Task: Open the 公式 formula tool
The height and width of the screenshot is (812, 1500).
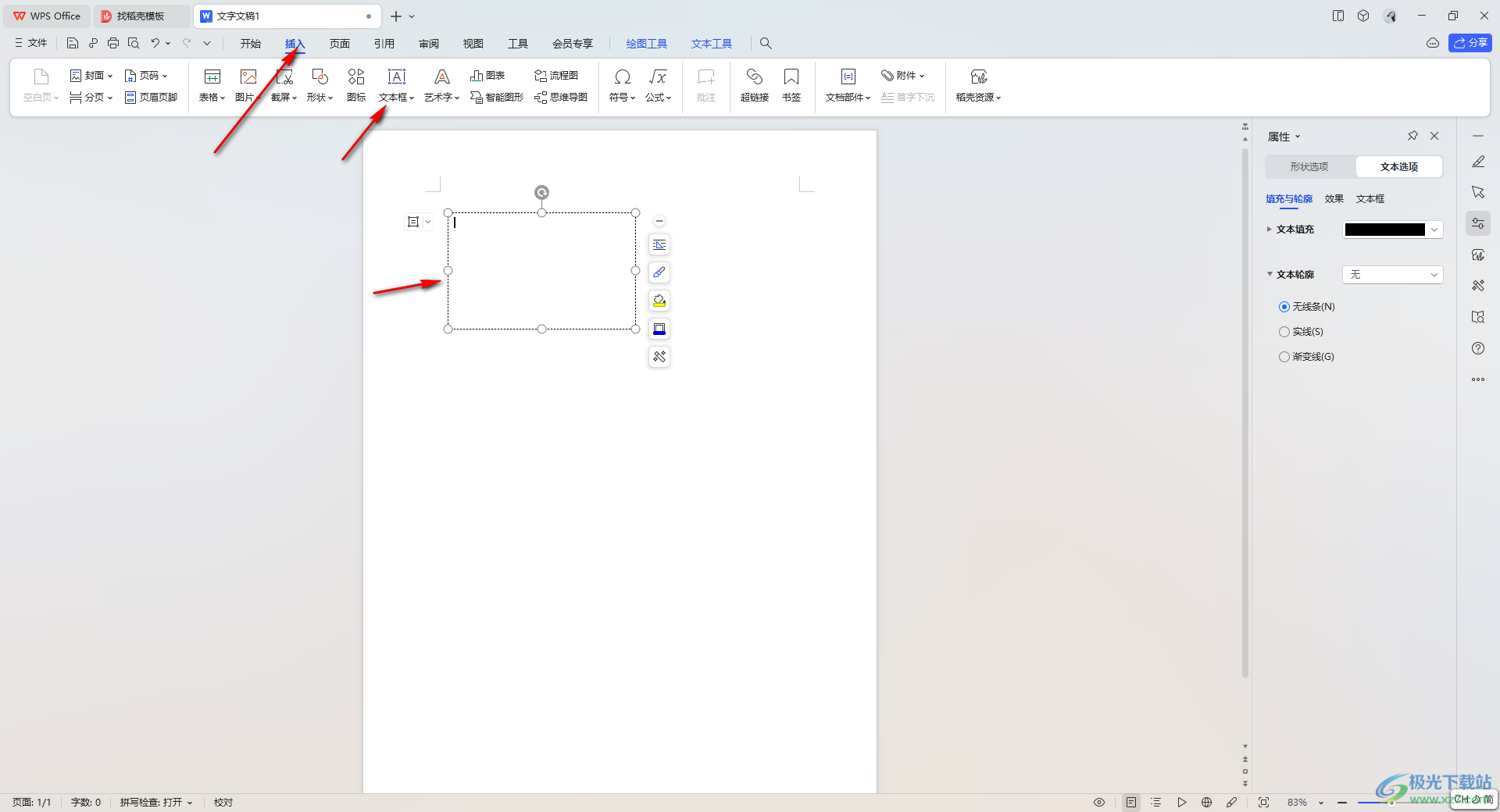Action: [x=658, y=85]
